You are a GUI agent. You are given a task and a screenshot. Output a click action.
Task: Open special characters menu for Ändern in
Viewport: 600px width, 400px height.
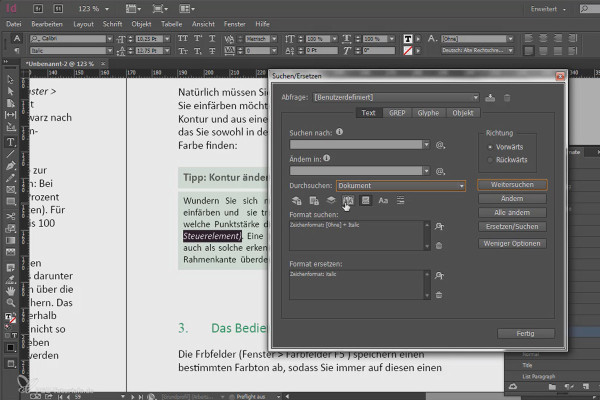pos(440,171)
